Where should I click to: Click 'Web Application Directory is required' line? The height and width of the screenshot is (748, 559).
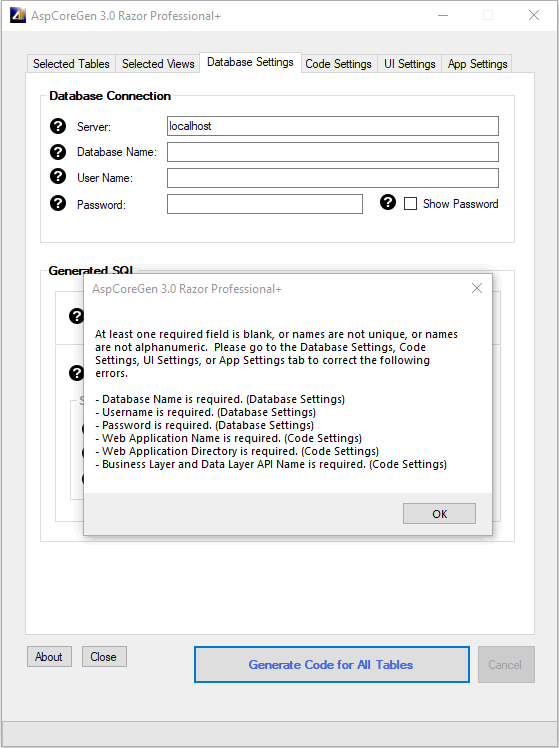[x=237, y=451]
